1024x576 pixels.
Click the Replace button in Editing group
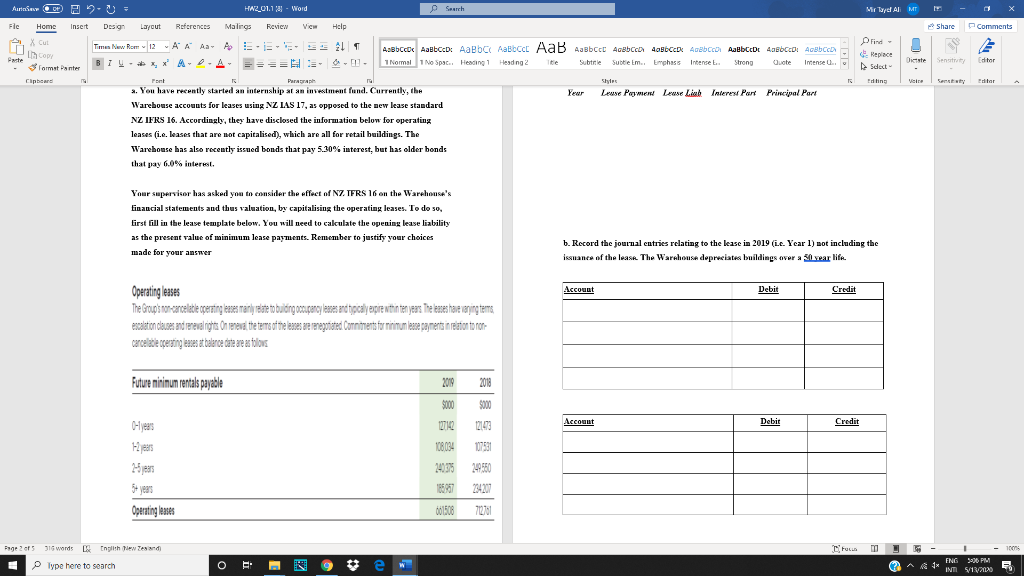[876, 54]
